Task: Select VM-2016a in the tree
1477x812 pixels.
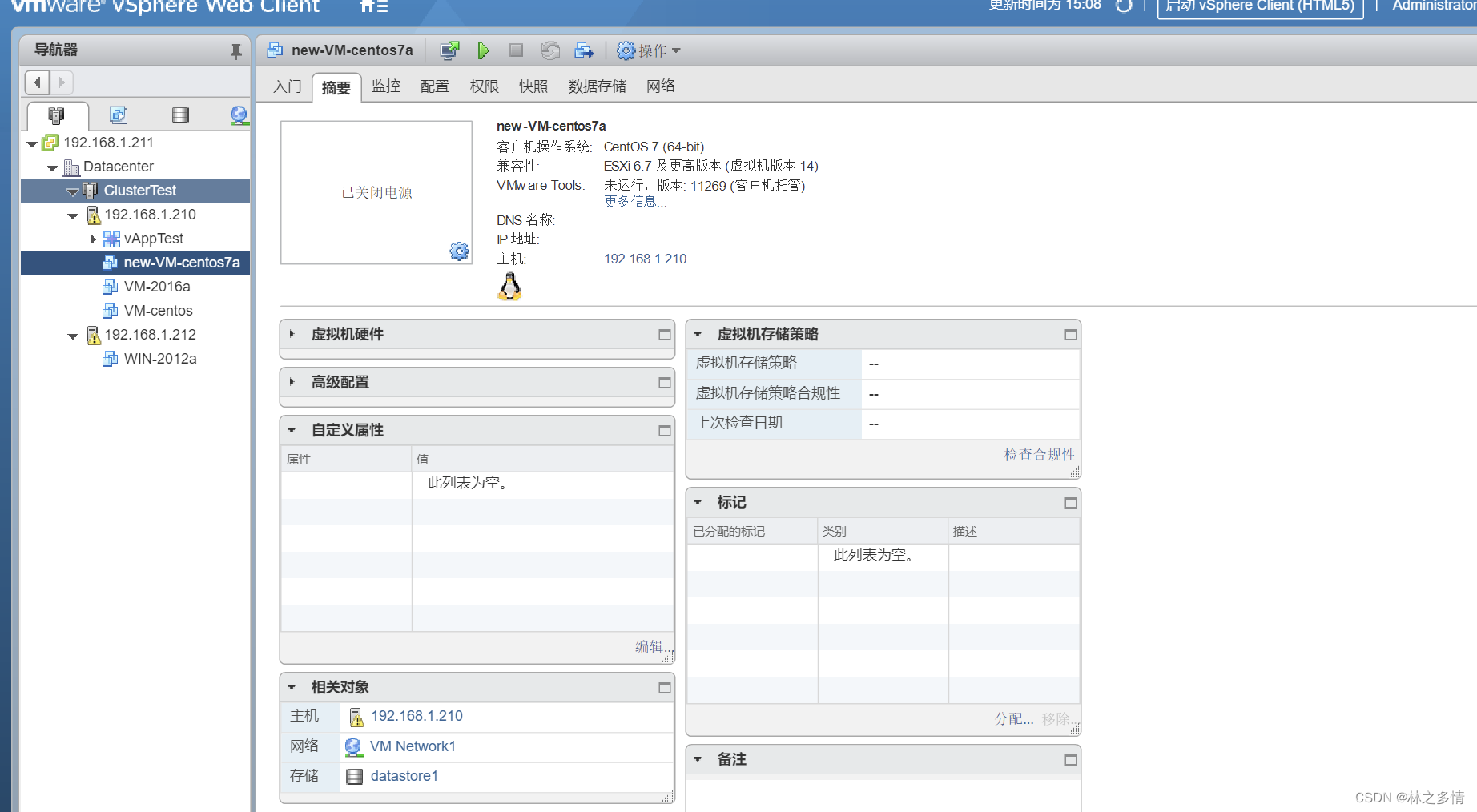Action: (x=157, y=287)
